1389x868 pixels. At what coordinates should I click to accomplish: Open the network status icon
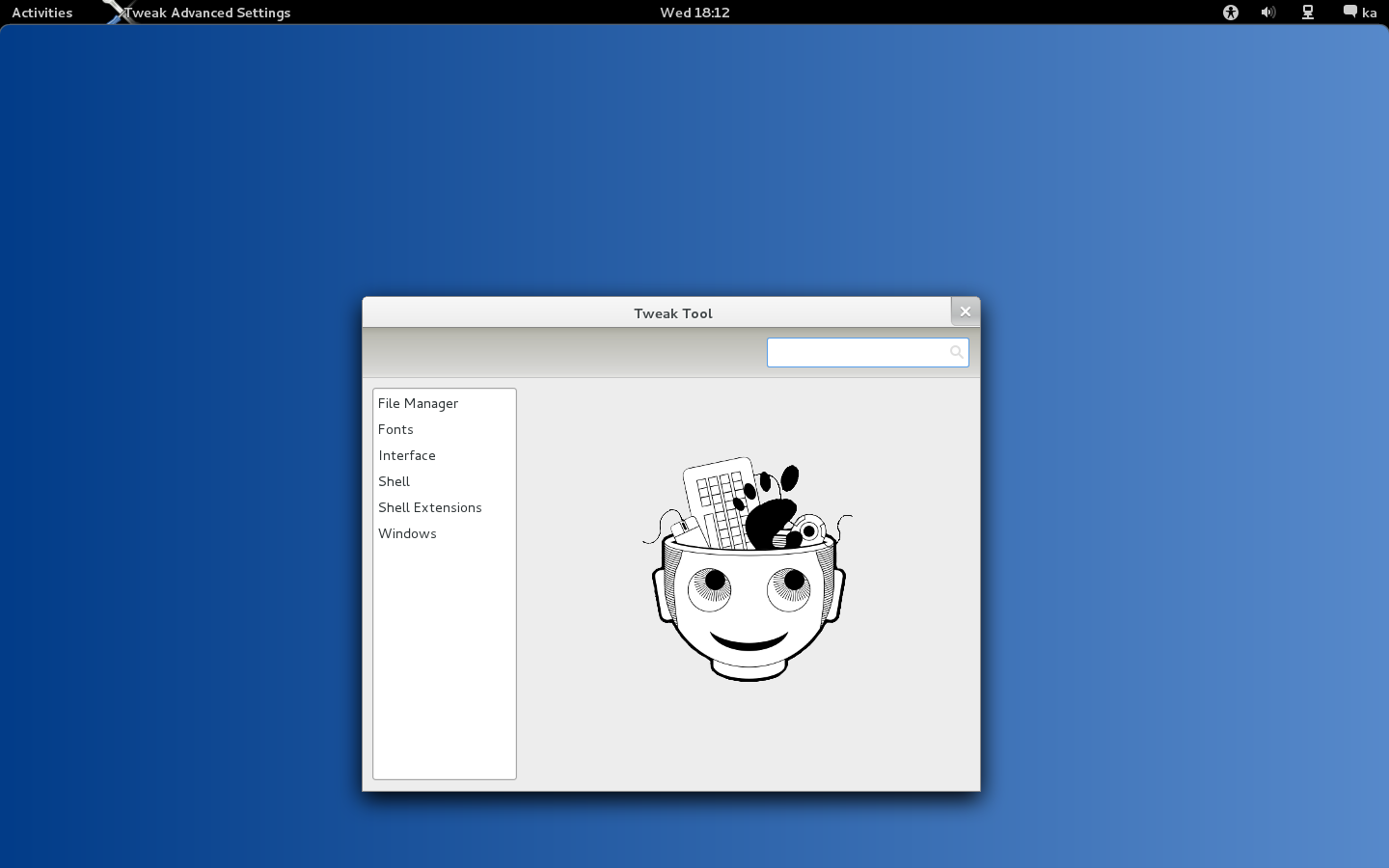pos(1307,13)
